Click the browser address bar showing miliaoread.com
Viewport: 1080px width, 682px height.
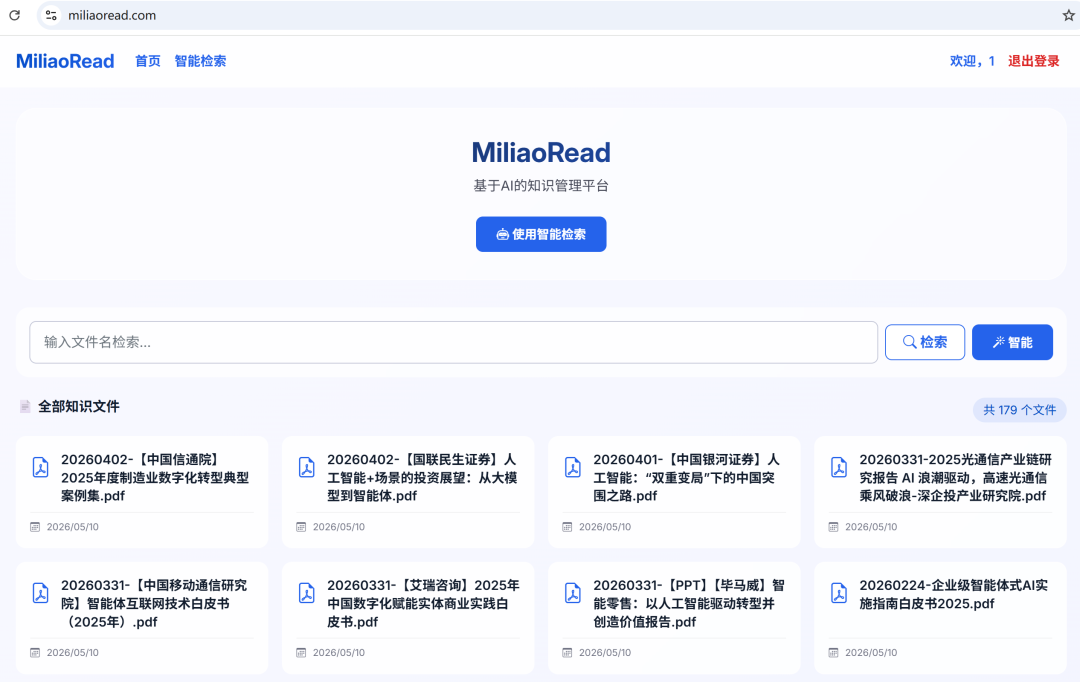(551, 15)
